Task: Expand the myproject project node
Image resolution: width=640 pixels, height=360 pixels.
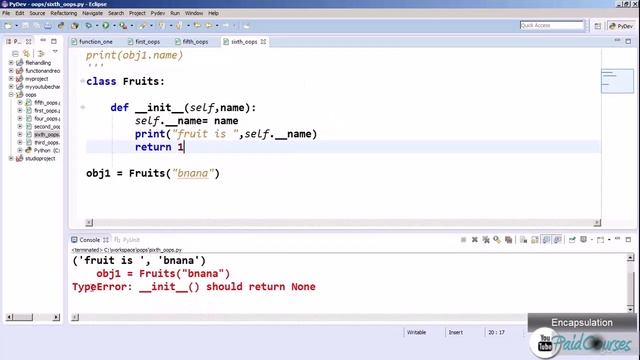Action: (x=11, y=79)
